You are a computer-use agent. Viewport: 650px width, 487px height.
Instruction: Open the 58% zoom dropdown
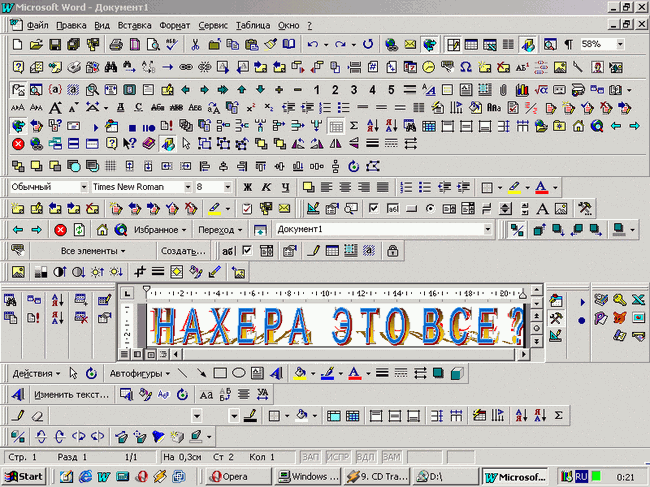click(x=620, y=44)
